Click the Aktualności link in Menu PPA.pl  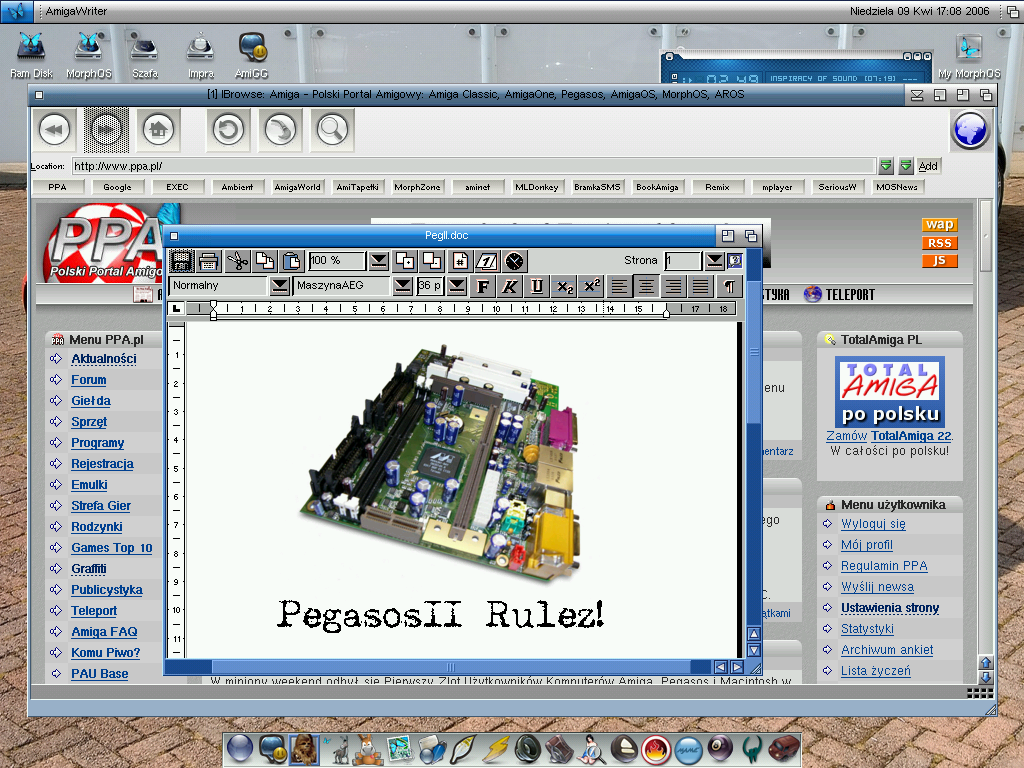(104, 359)
